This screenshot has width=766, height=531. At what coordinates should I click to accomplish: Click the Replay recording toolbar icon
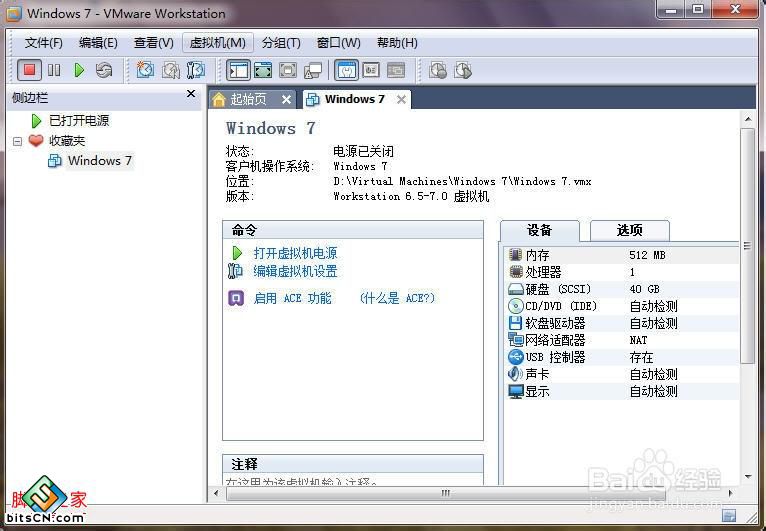(x=463, y=70)
